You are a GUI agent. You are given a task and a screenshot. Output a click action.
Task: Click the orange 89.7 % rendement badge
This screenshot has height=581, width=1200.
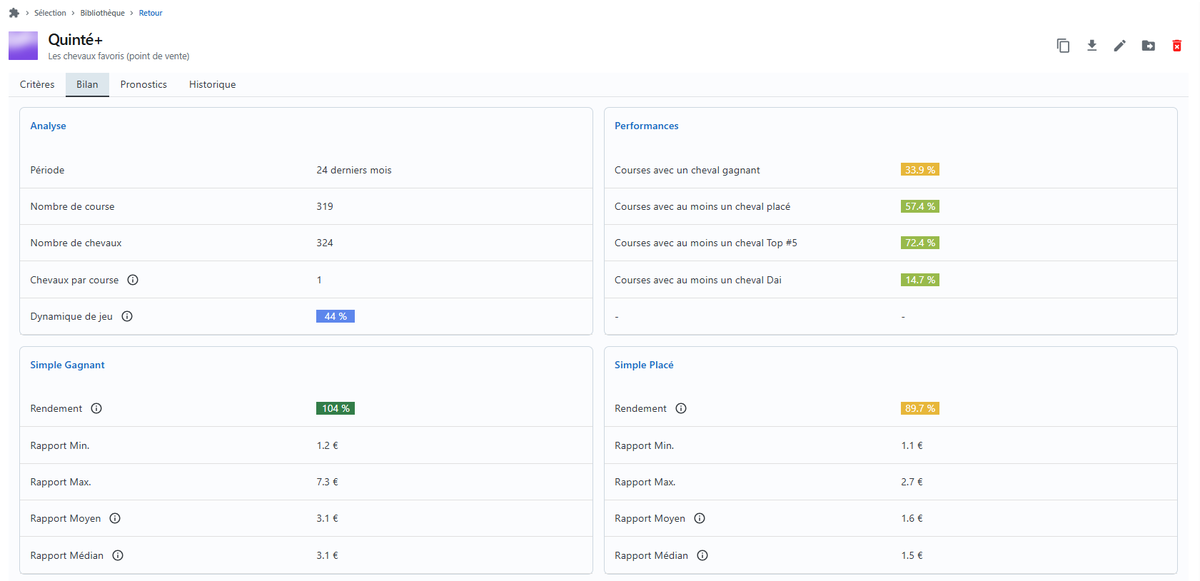pos(920,409)
